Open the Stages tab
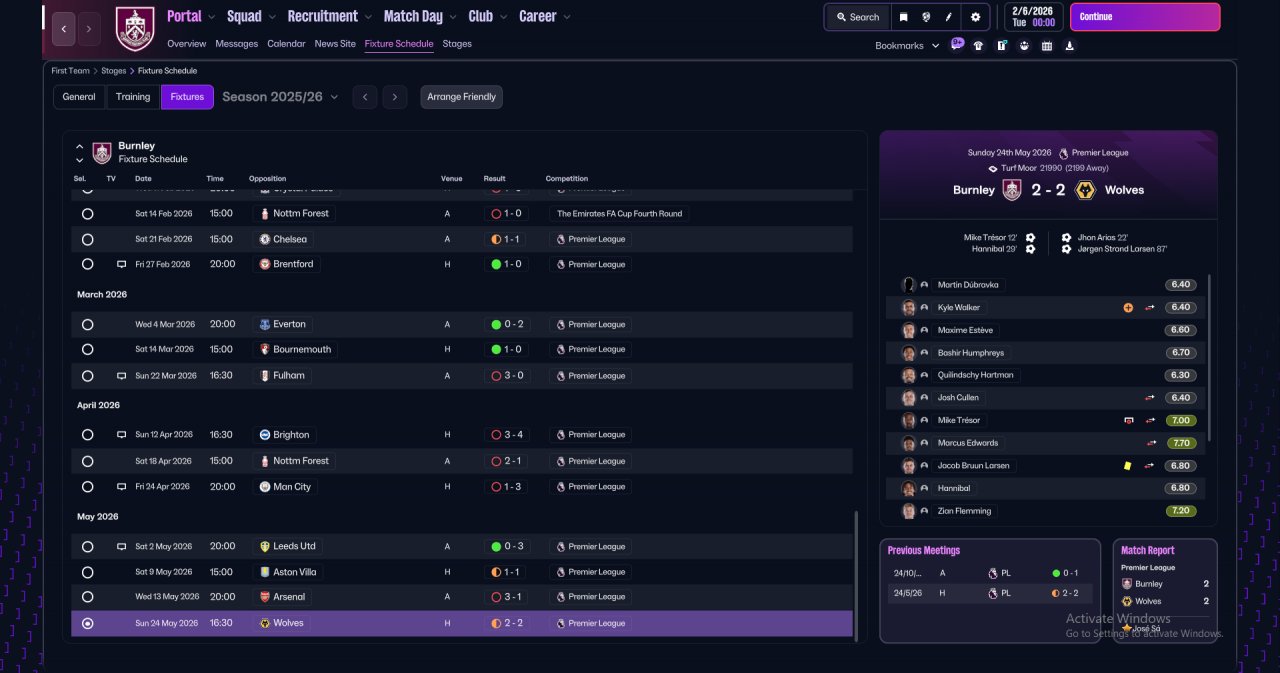Viewport: 1280px width, 673px height. click(457, 44)
